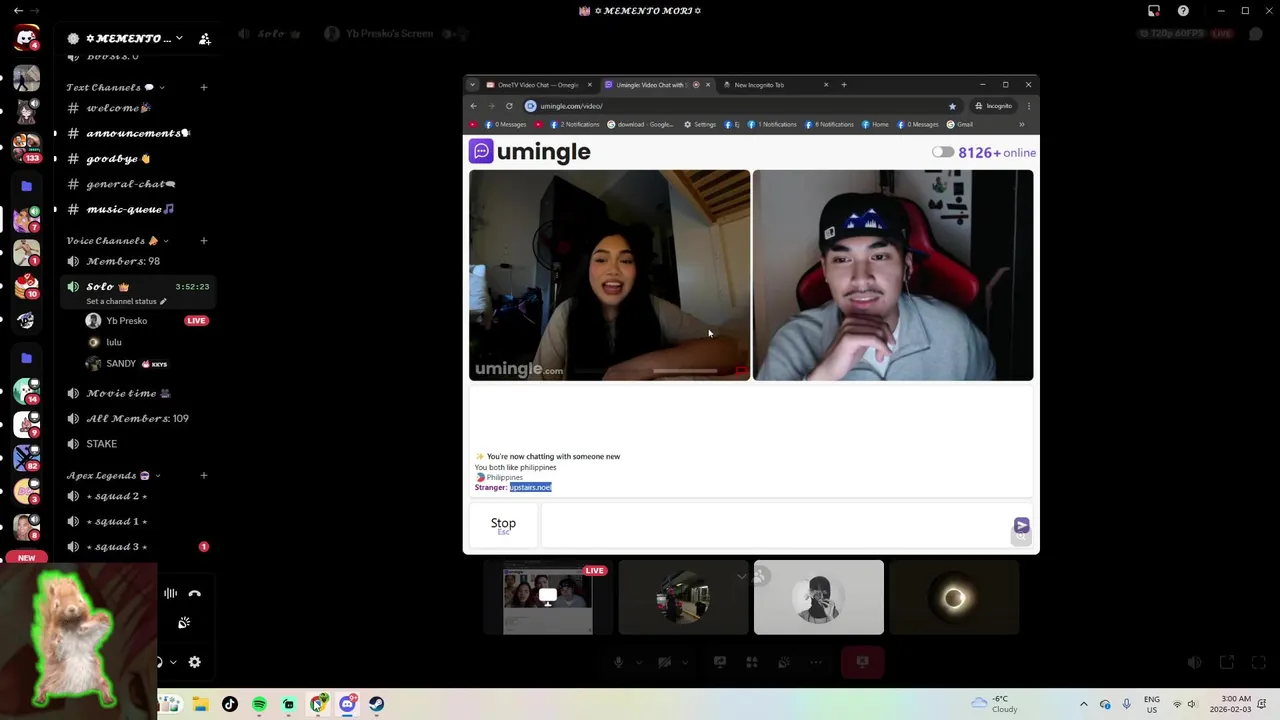Send message arrow in Umingle chat
1280x720 pixels.
(1021, 525)
